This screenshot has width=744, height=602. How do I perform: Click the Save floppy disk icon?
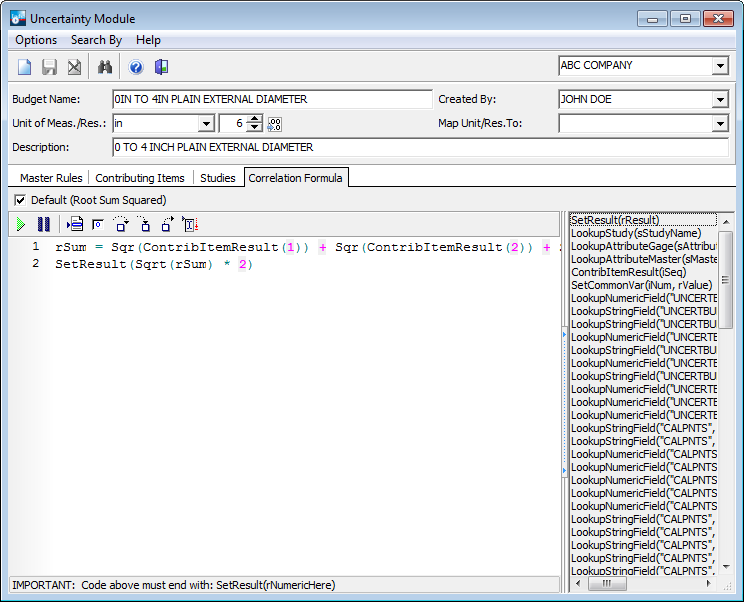(49, 67)
